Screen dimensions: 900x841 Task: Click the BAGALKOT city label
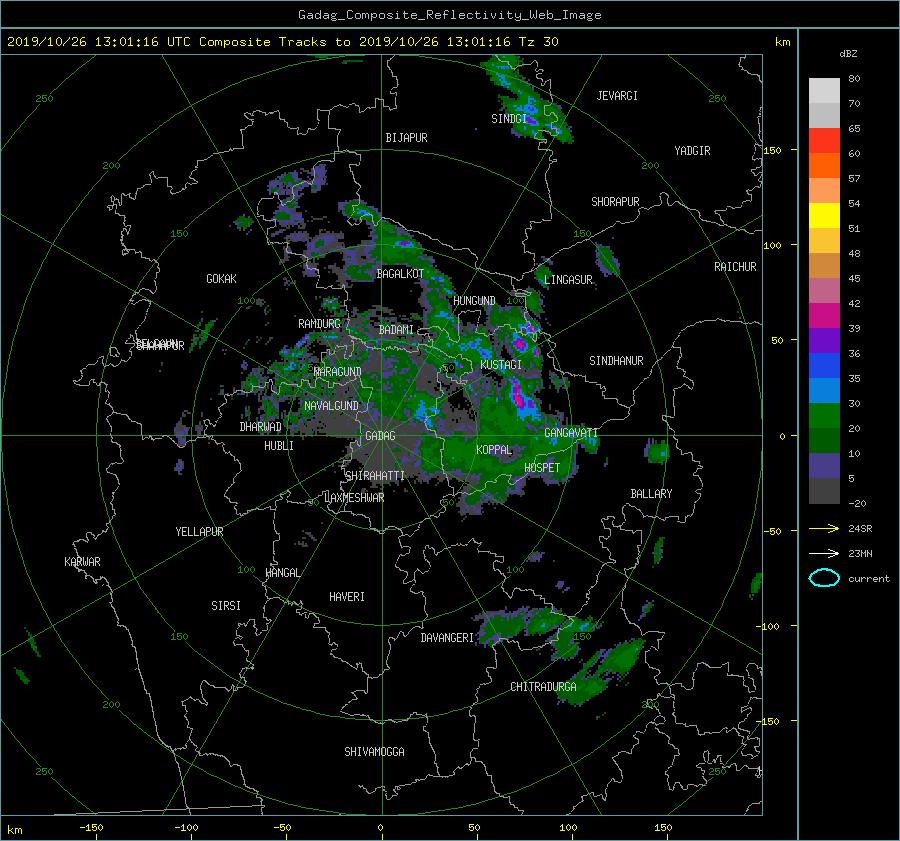[400, 274]
